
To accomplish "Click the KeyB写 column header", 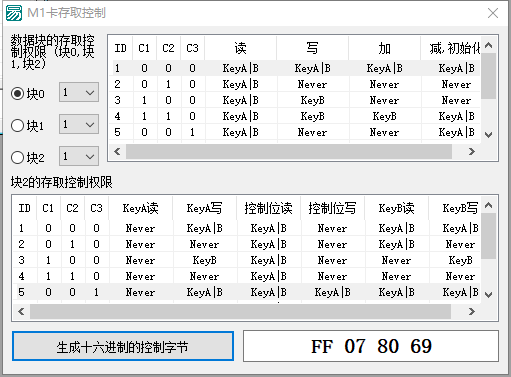I will (455, 208).
